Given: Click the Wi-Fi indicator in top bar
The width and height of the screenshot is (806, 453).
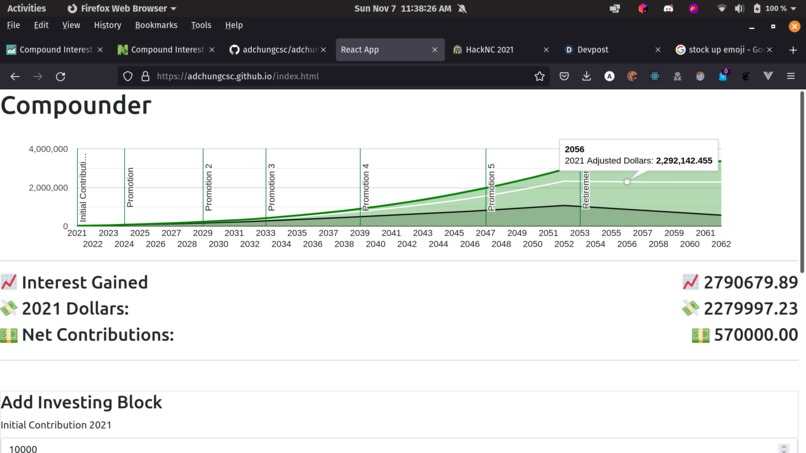Looking at the screenshot, I should point(721,8).
